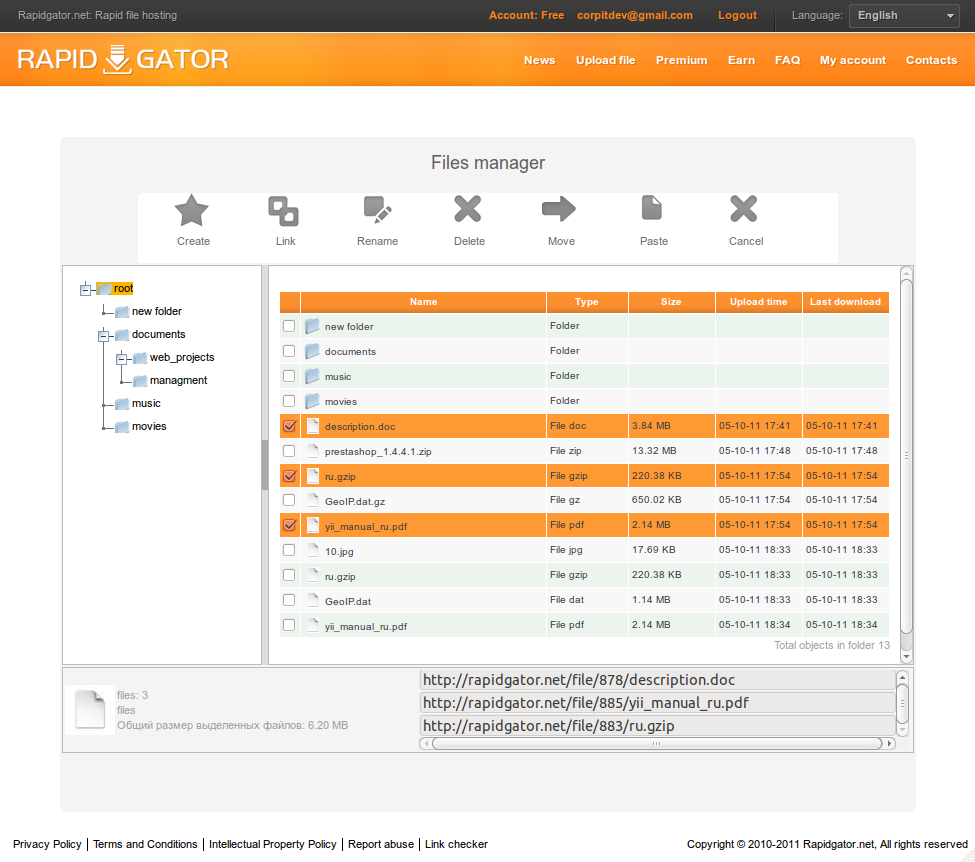This screenshot has height=862, width=975.
Task: Click the new folder icon in tree
Action: (122, 312)
